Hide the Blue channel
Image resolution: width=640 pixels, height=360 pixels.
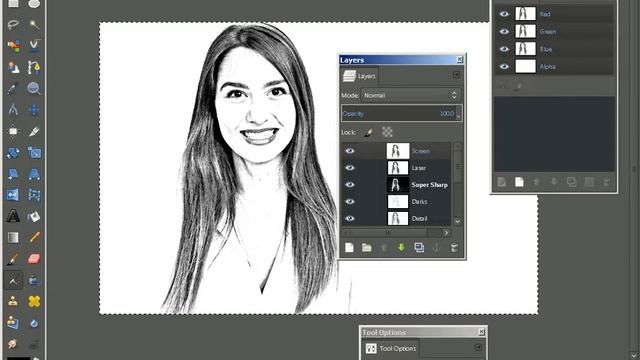pyautogui.click(x=504, y=49)
